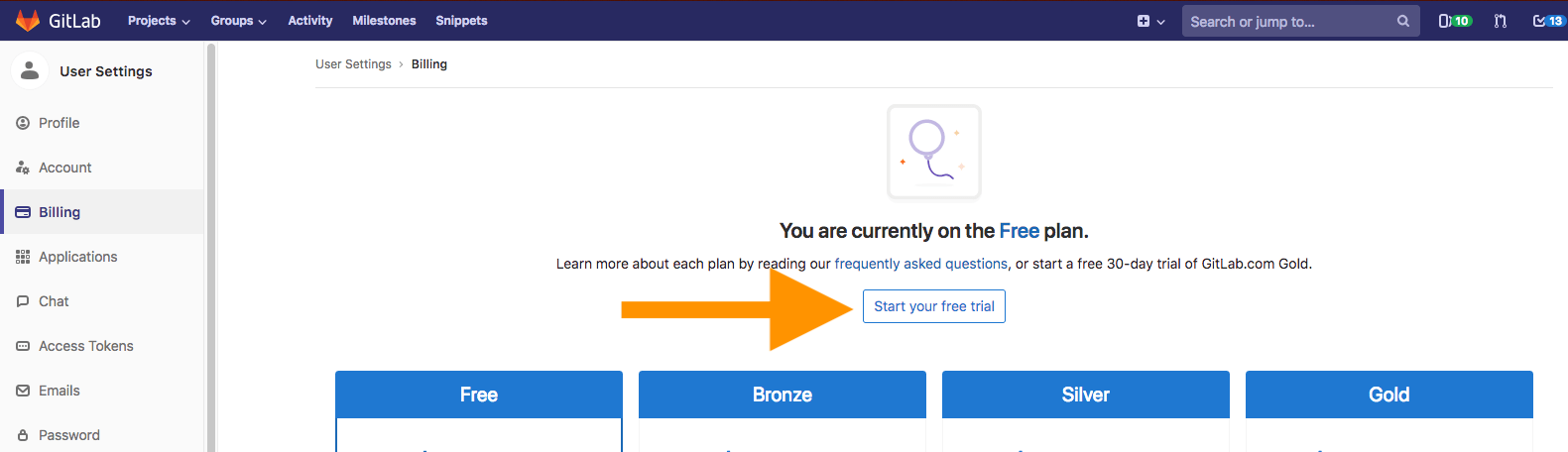This screenshot has height=452, width=1568.
Task: Click the Chat bubble icon in sidebar
Action: [x=23, y=301]
